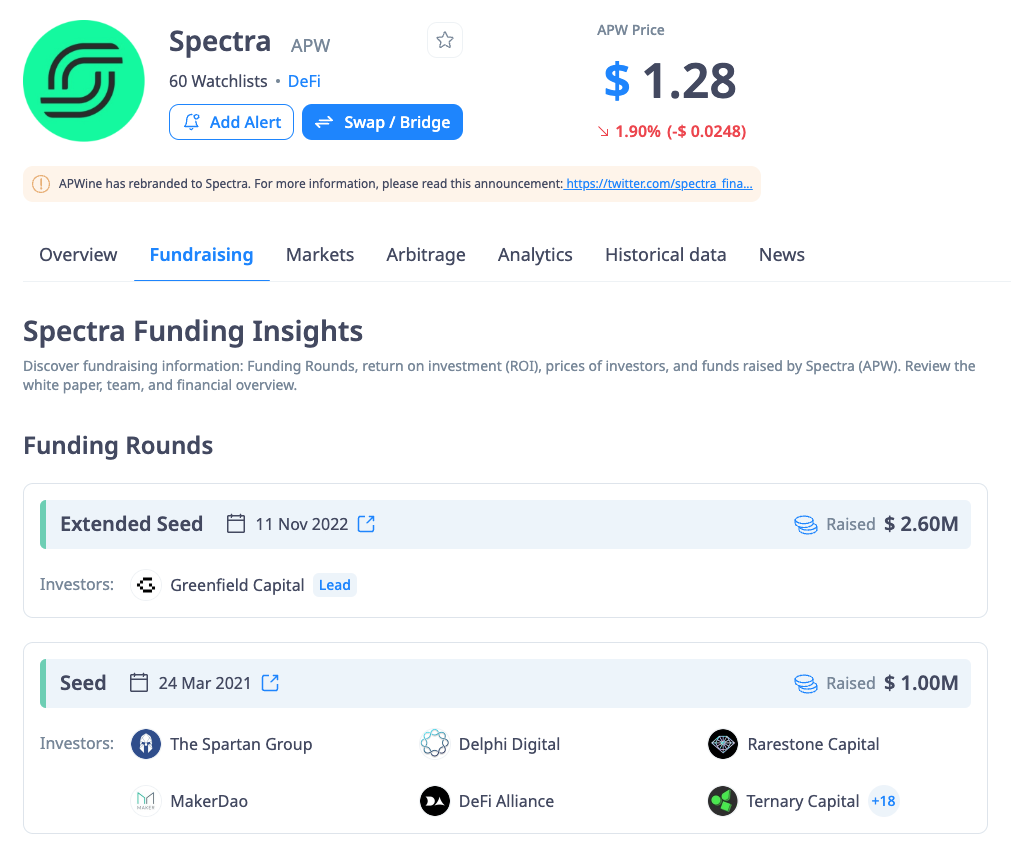
Task: Click Greenfield Capital investor logo
Action: 147,585
